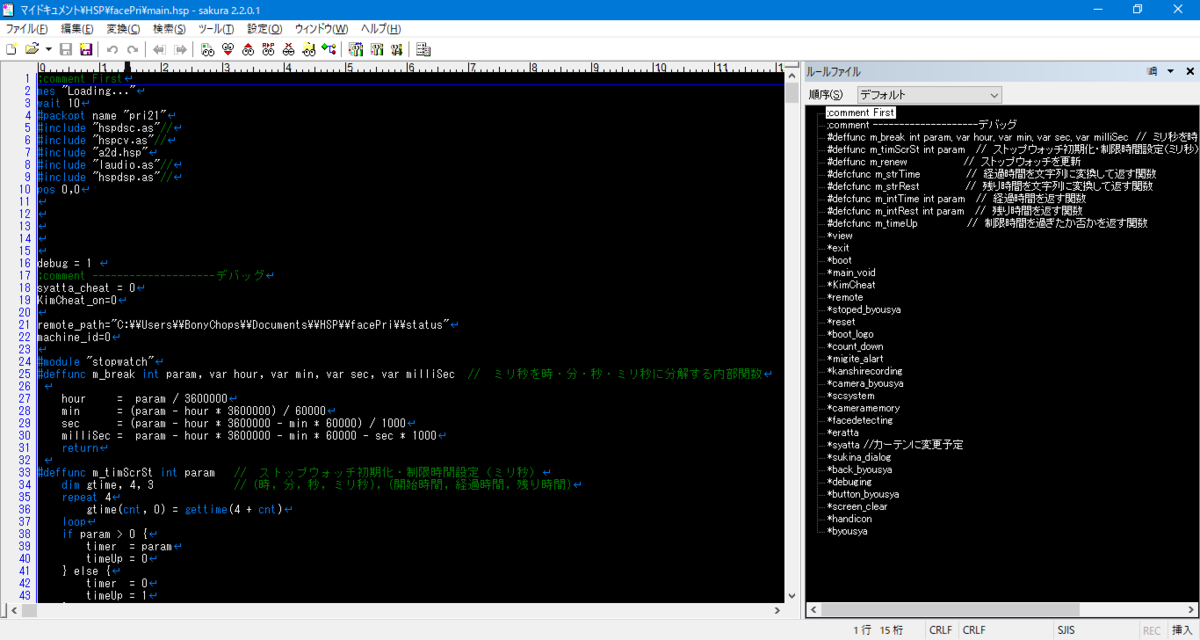Screen dimensions: 1200x640
Task: Click the ruler above the editor
Action: [x=410, y=67]
